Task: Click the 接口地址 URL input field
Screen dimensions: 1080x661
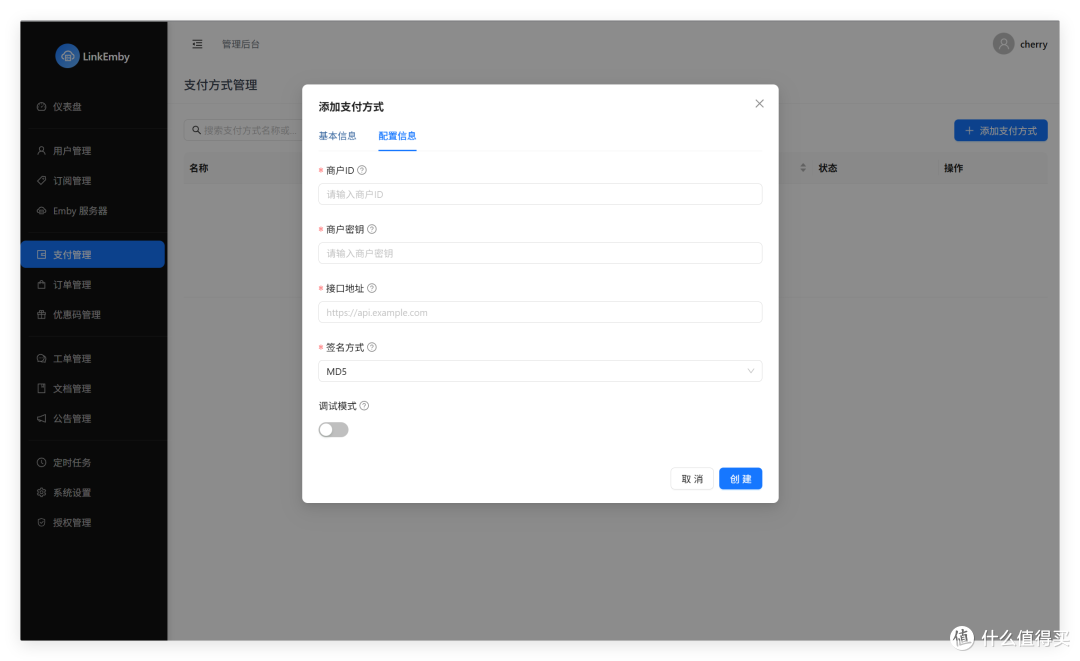Action: pyautogui.click(x=540, y=313)
